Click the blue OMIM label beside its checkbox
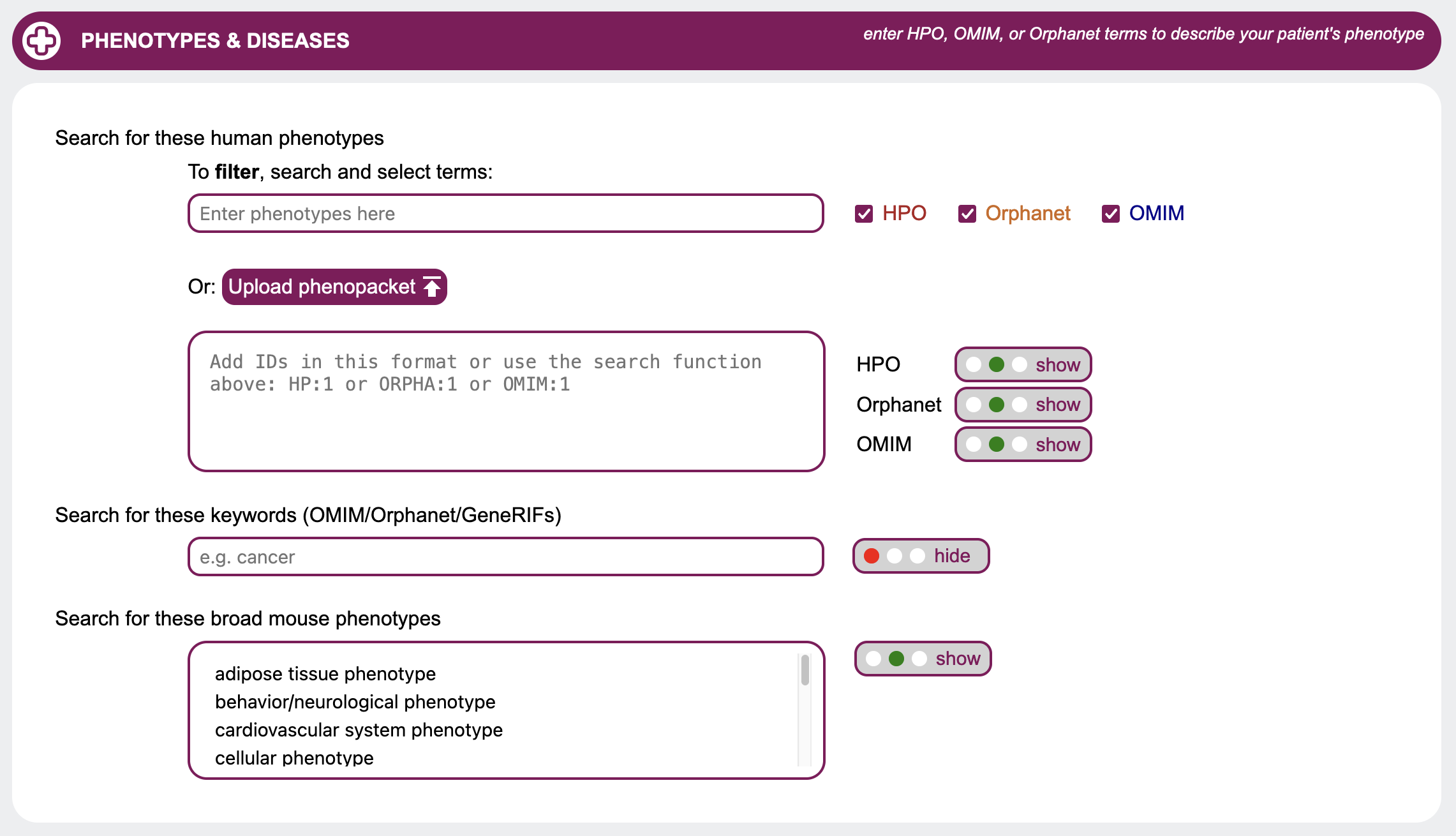The height and width of the screenshot is (836, 1456). point(1157,213)
